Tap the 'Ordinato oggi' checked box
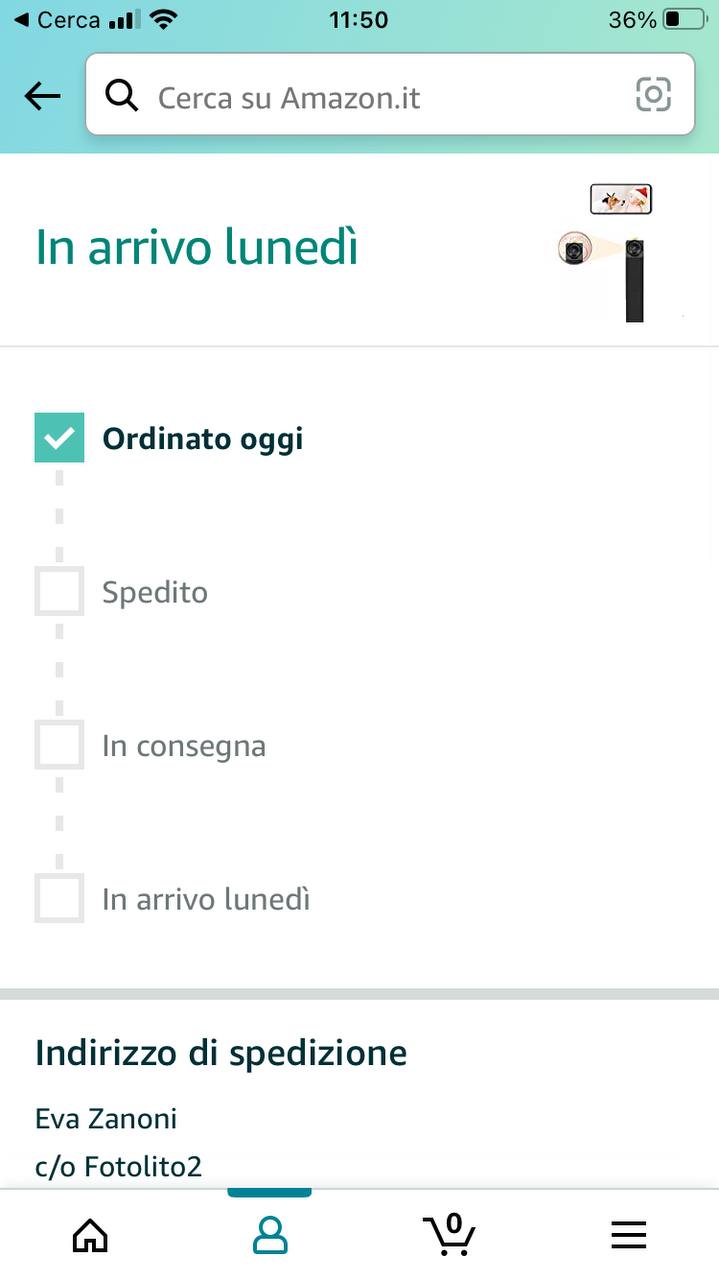Image resolution: width=719 pixels, height=1280 pixels. (x=59, y=438)
